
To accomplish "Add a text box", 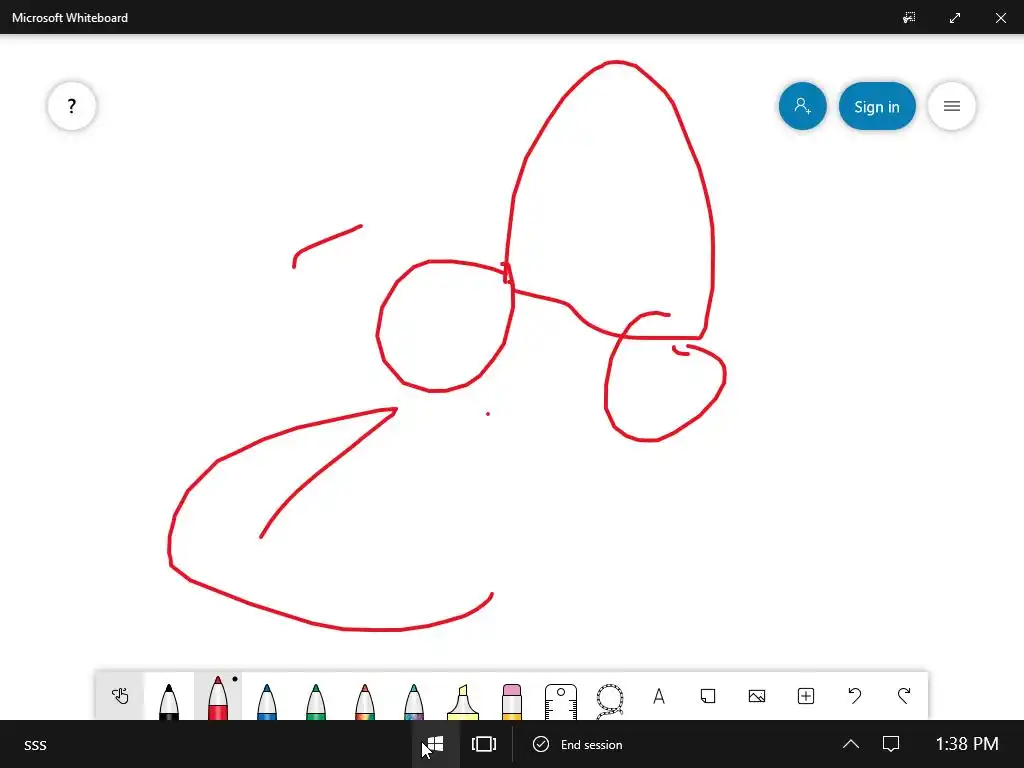I will 659,696.
